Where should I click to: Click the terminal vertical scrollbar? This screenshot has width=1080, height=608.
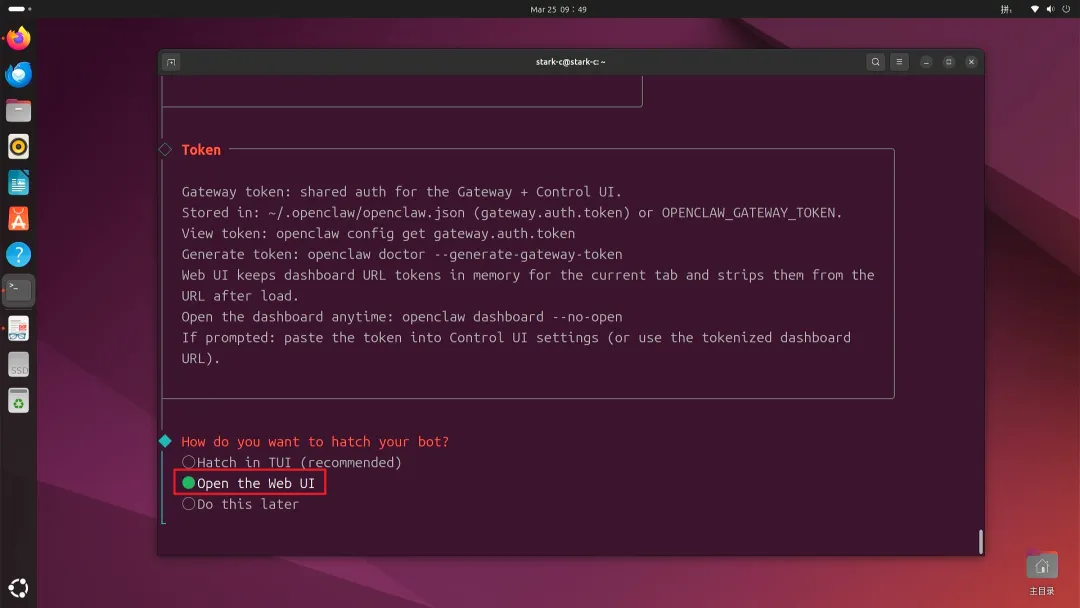pyautogui.click(x=981, y=541)
